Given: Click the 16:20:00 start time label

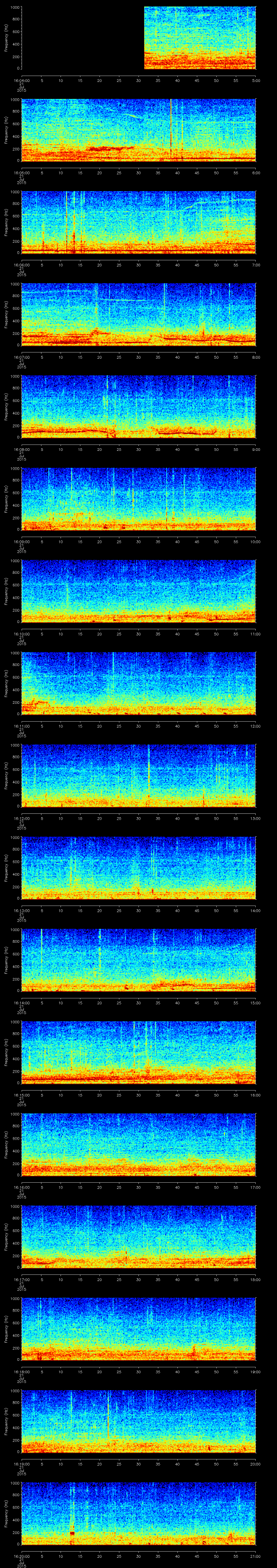Looking at the screenshot, I should (22, 1556).
